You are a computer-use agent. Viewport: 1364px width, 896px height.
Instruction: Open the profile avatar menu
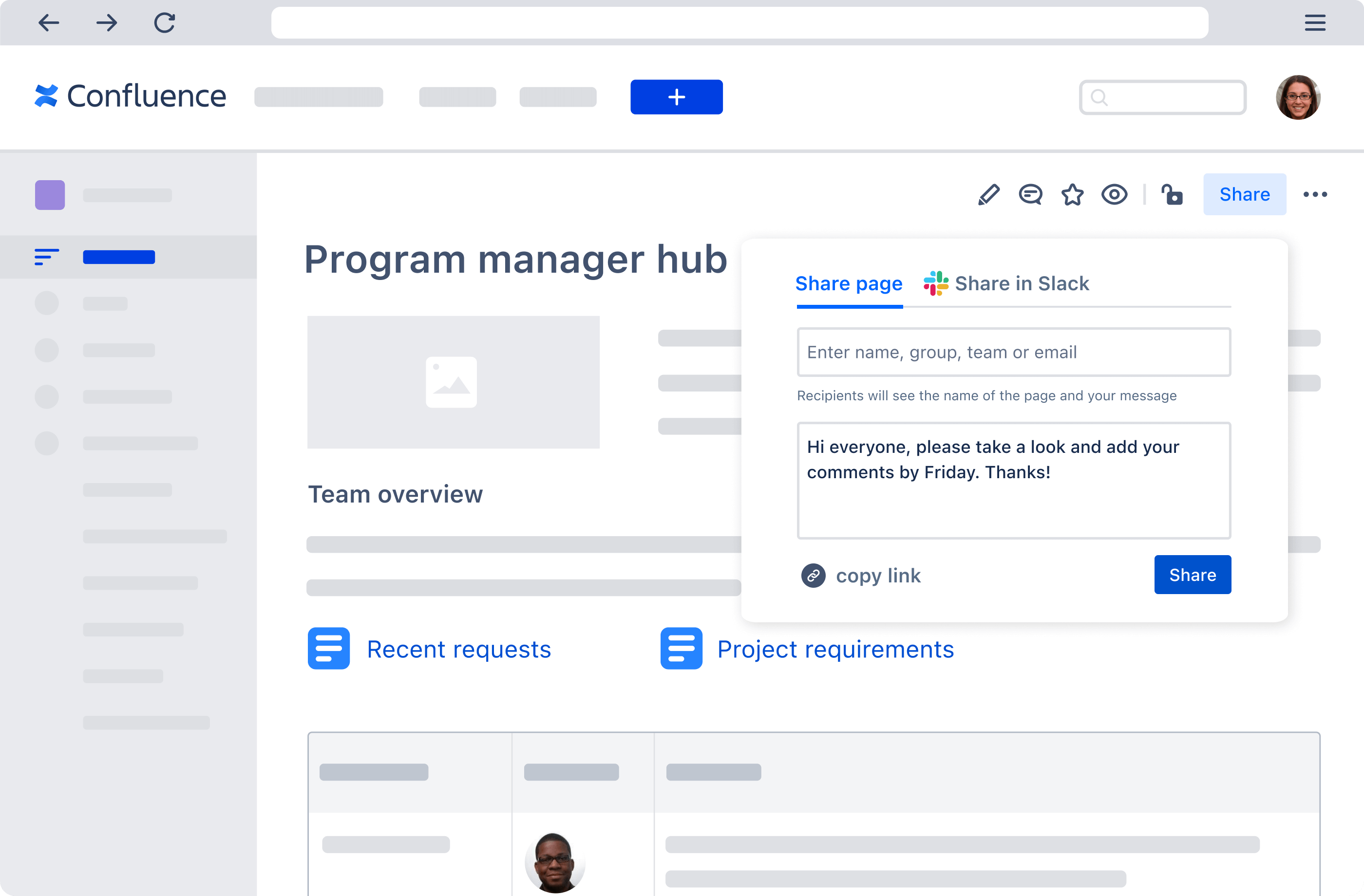click(x=1298, y=97)
